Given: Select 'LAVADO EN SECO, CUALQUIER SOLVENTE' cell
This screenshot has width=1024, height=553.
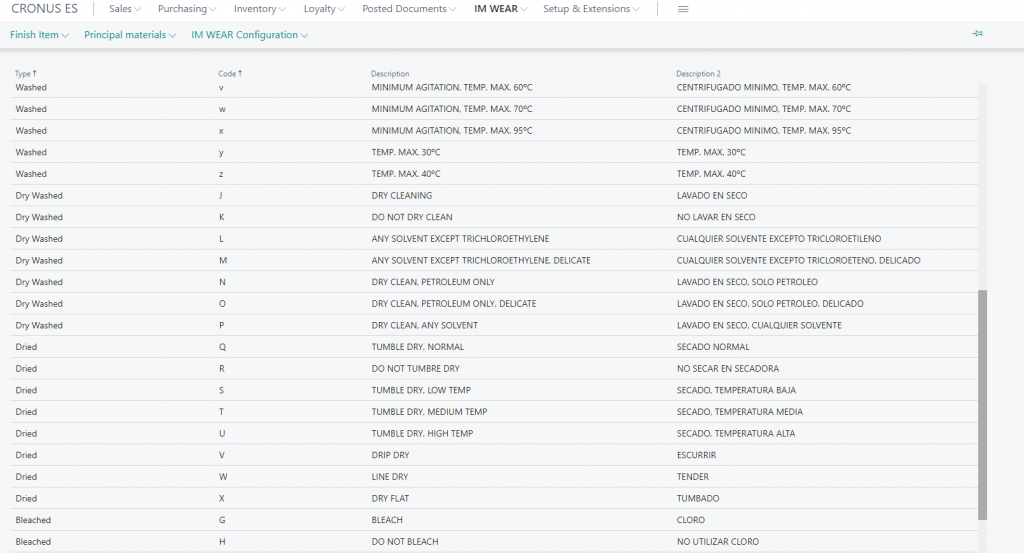Looking at the screenshot, I should click(759, 324).
